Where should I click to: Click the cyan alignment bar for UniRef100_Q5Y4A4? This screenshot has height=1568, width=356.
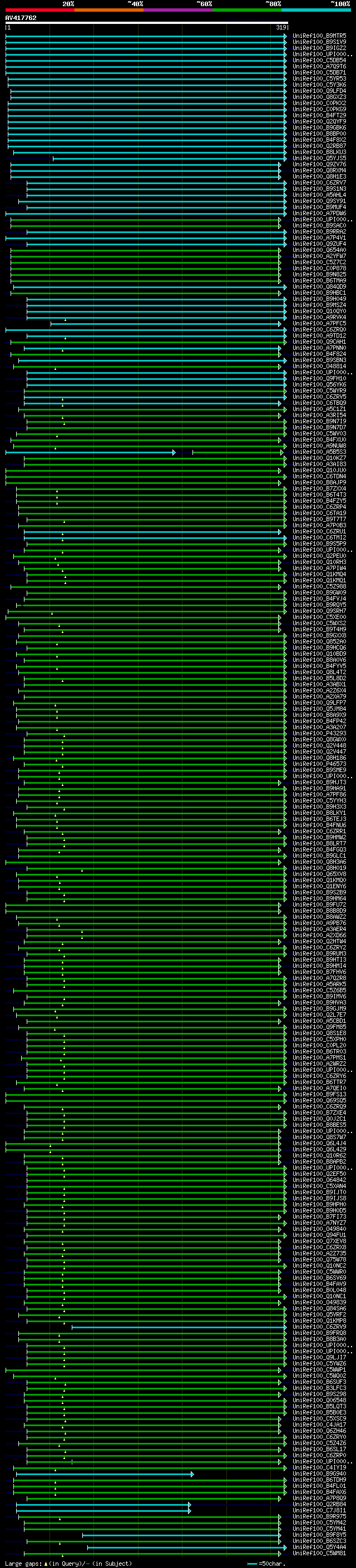pos(187,1547)
